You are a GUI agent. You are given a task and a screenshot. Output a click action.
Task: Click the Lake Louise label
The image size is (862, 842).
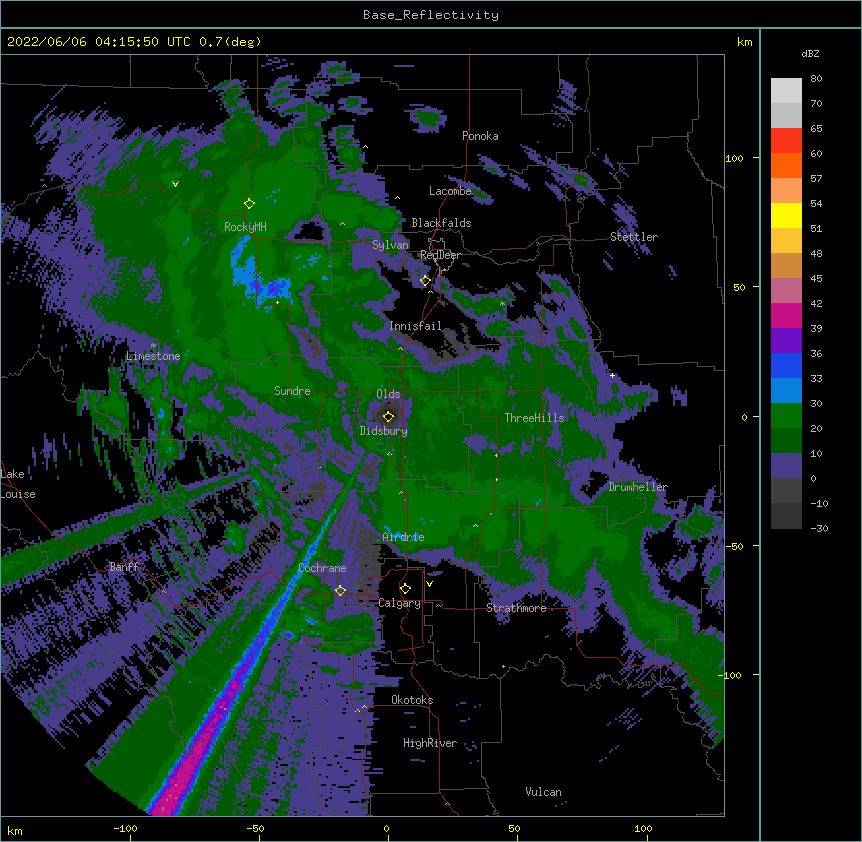(x=17, y=484)
